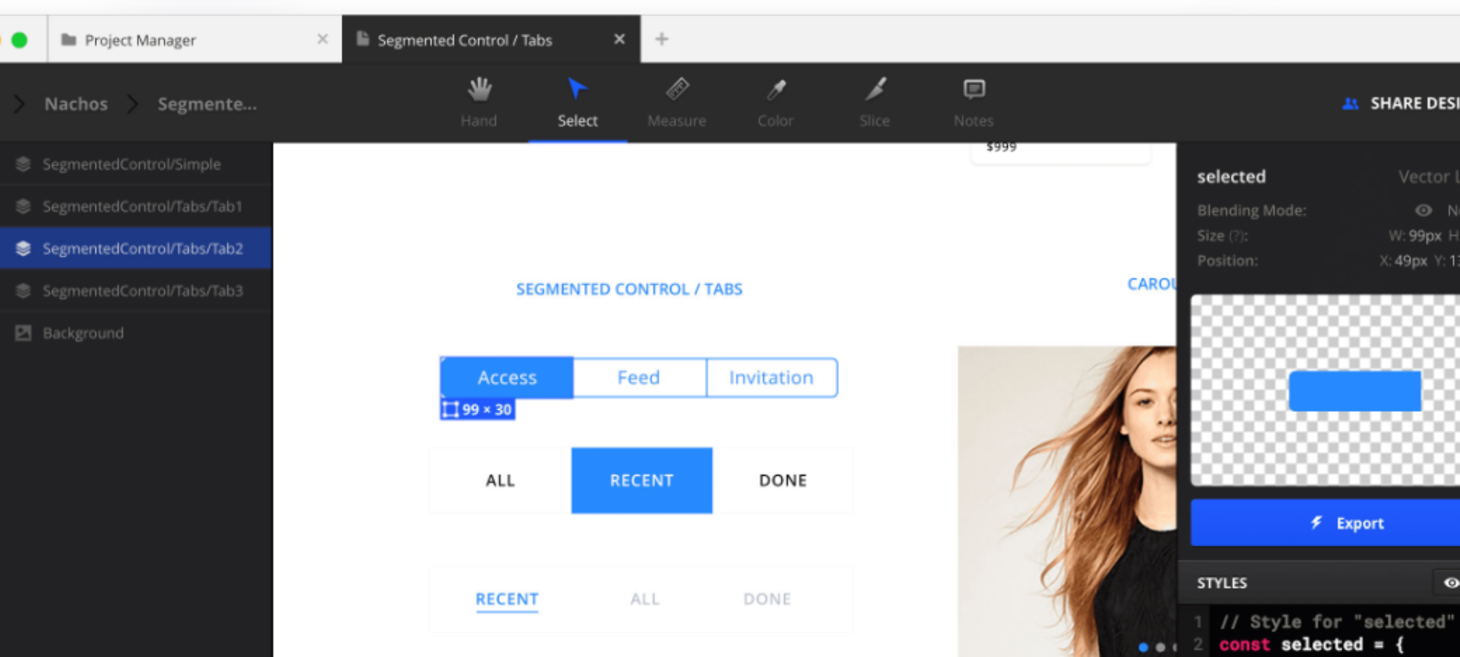Viewport: 1460px width, 657px height.
Task: Click the SegmentedControl/Tabs/Tab1 layer icon
Action: [23, 206]
